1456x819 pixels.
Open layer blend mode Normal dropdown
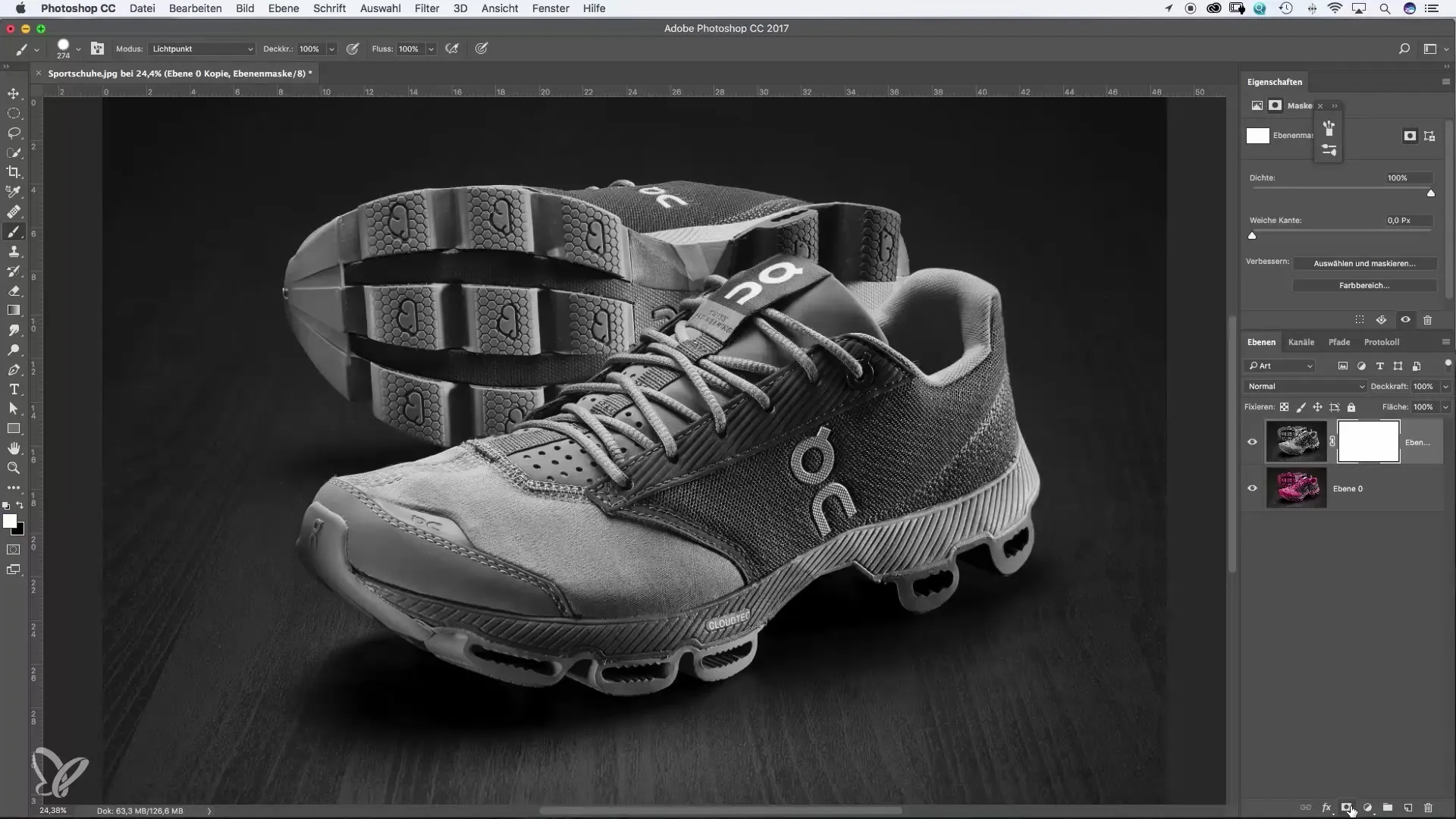pos(1304,387)
